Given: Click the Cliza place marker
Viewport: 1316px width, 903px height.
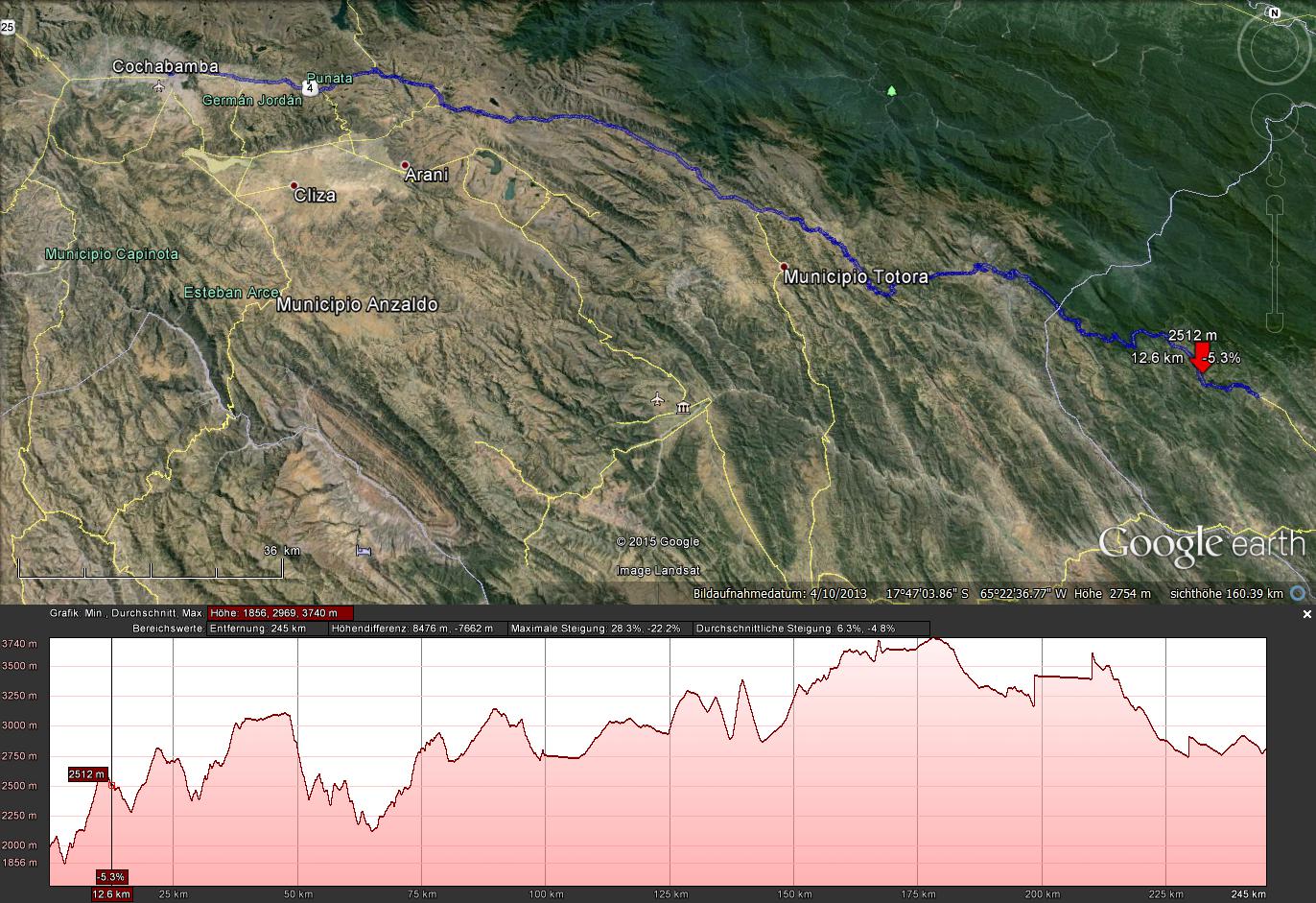Looking at the screenshot, I should click(x=294, y=185).
